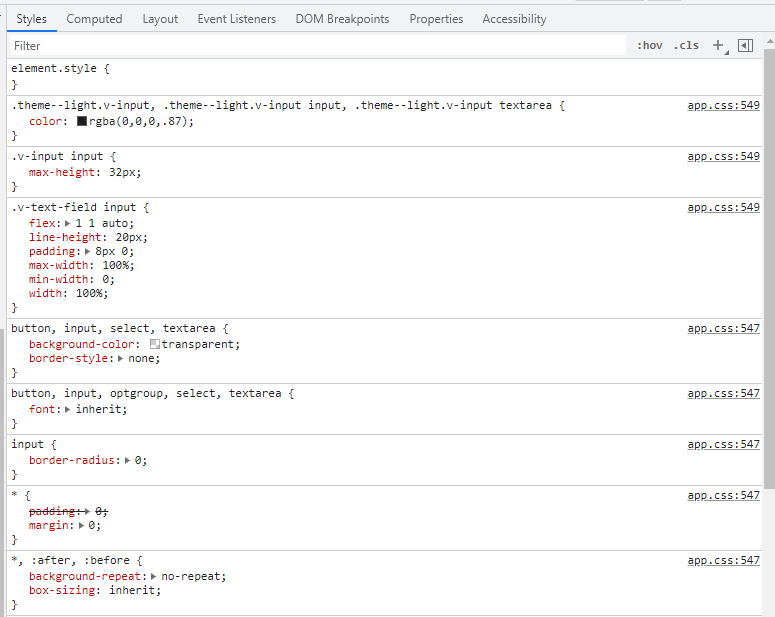775x617 pixels.
Task: Switch to the Computed tab
Action: 94,19
